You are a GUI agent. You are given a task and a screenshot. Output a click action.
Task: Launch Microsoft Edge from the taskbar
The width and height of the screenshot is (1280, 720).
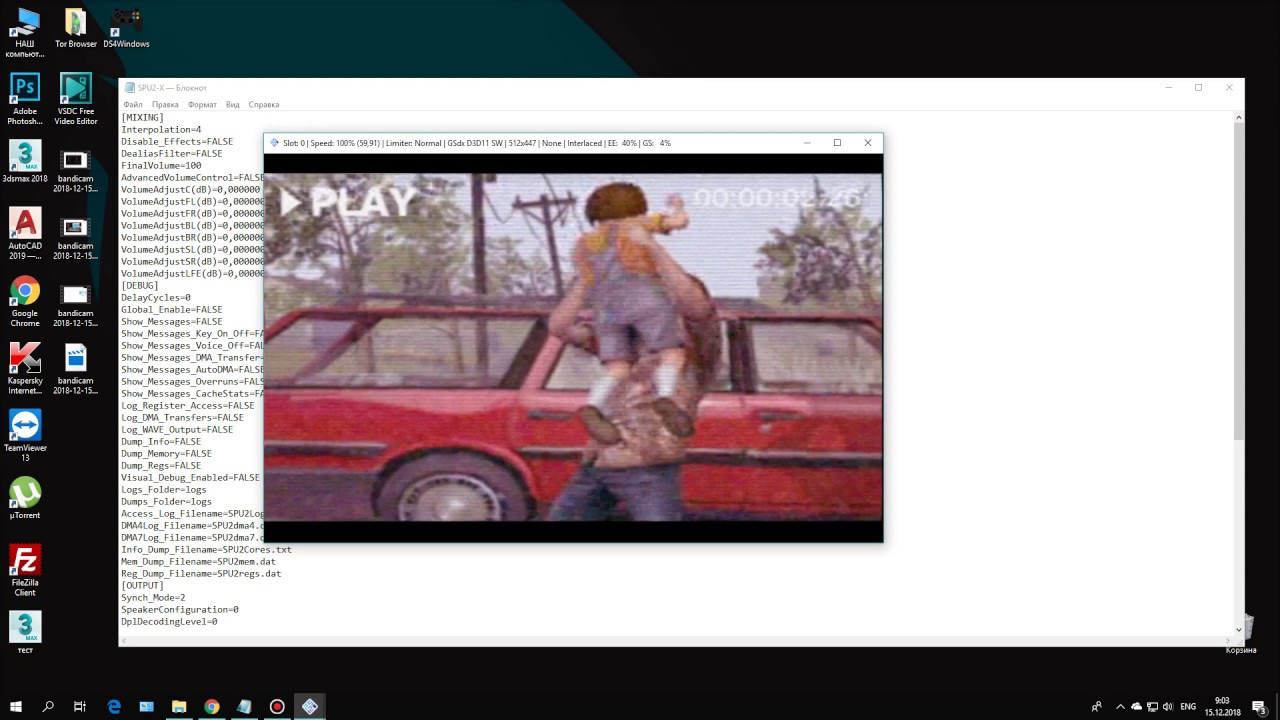(114, 706)
